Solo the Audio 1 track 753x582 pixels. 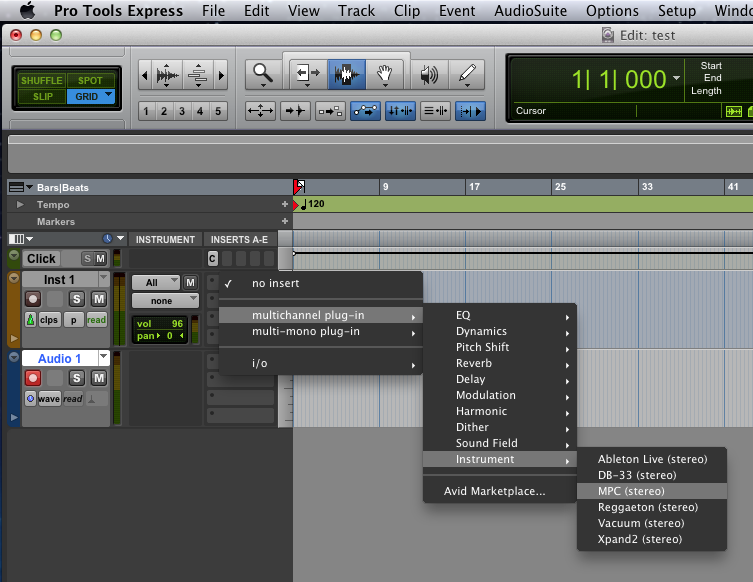click(x=78, y=378)
